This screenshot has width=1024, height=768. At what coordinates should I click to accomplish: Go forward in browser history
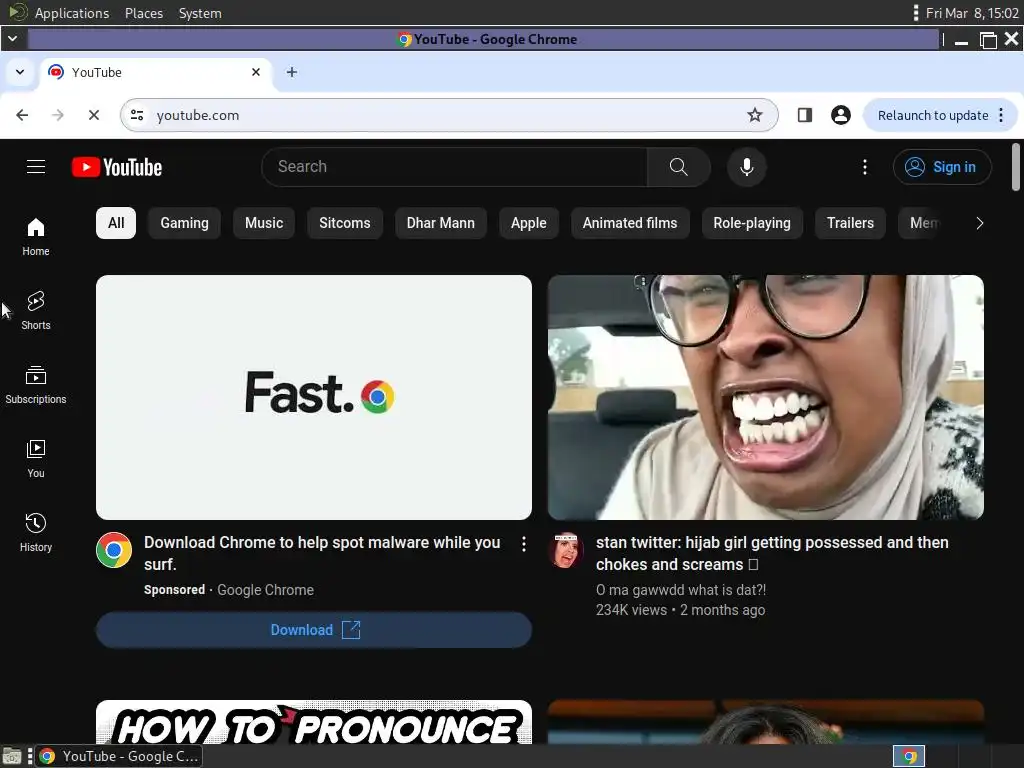(x=58, y=115)
